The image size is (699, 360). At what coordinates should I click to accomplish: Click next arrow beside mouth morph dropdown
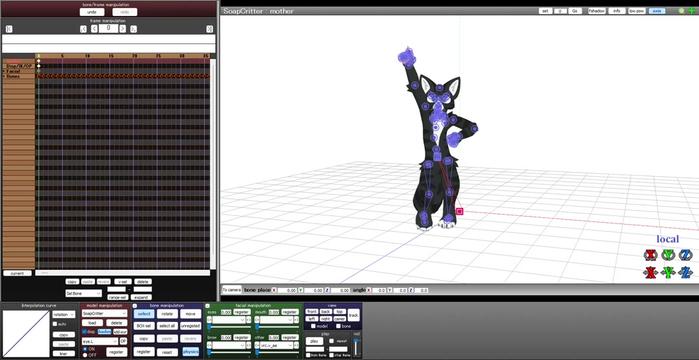click(296, 320)
